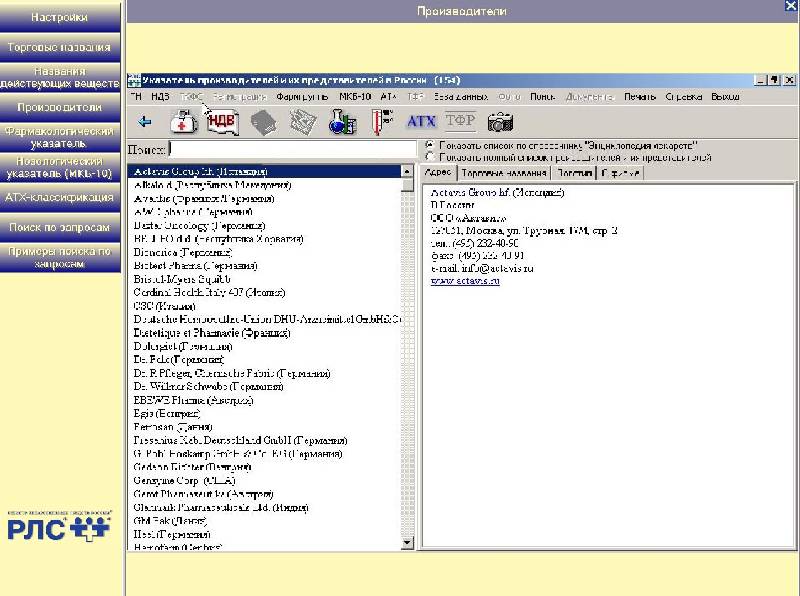Click the gray book toolbar icon
Viewport: 800px width, 596px height.
[x=263, y=122]
